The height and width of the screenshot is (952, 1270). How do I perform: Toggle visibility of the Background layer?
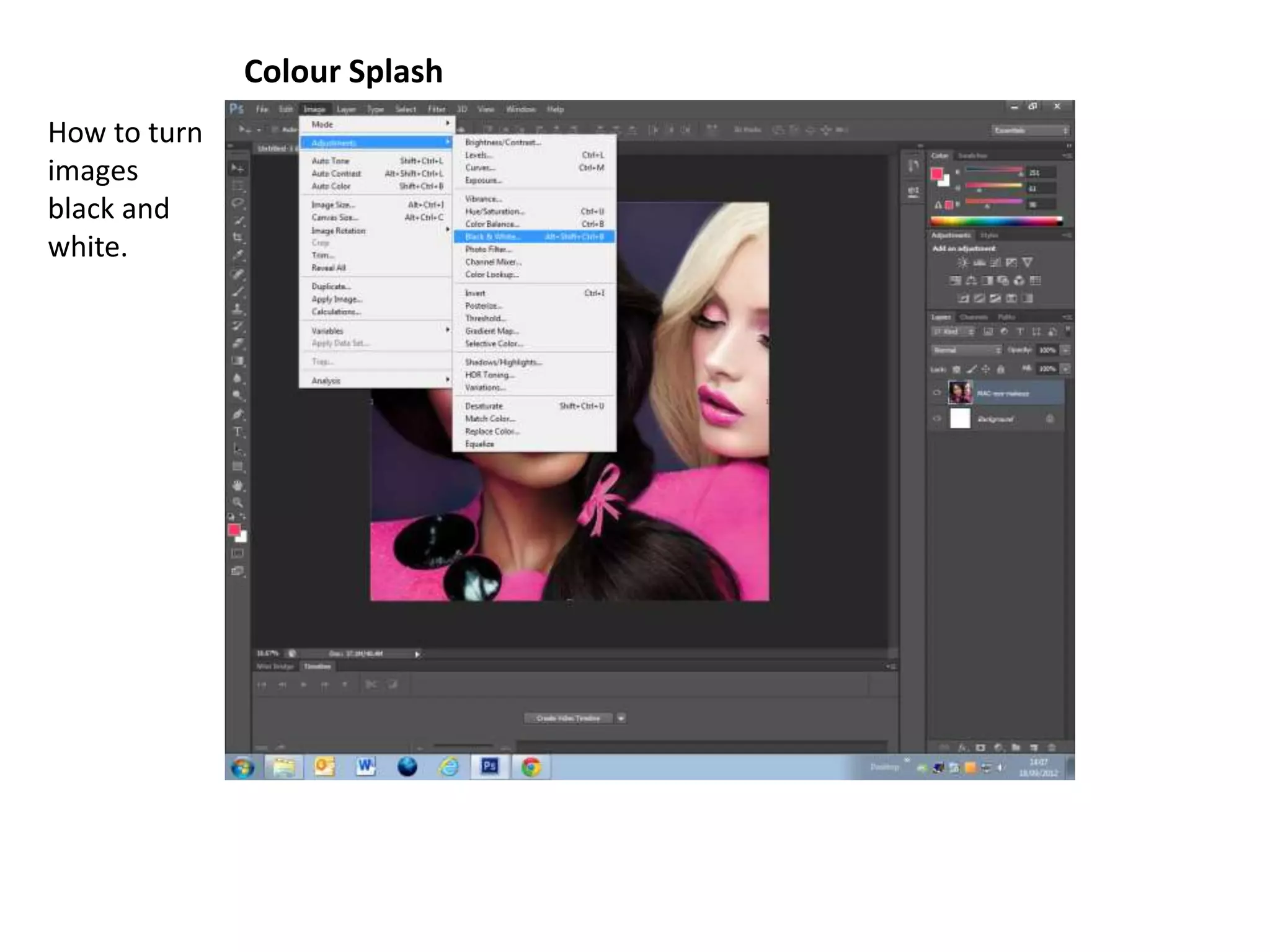click(x=937, y=419)
